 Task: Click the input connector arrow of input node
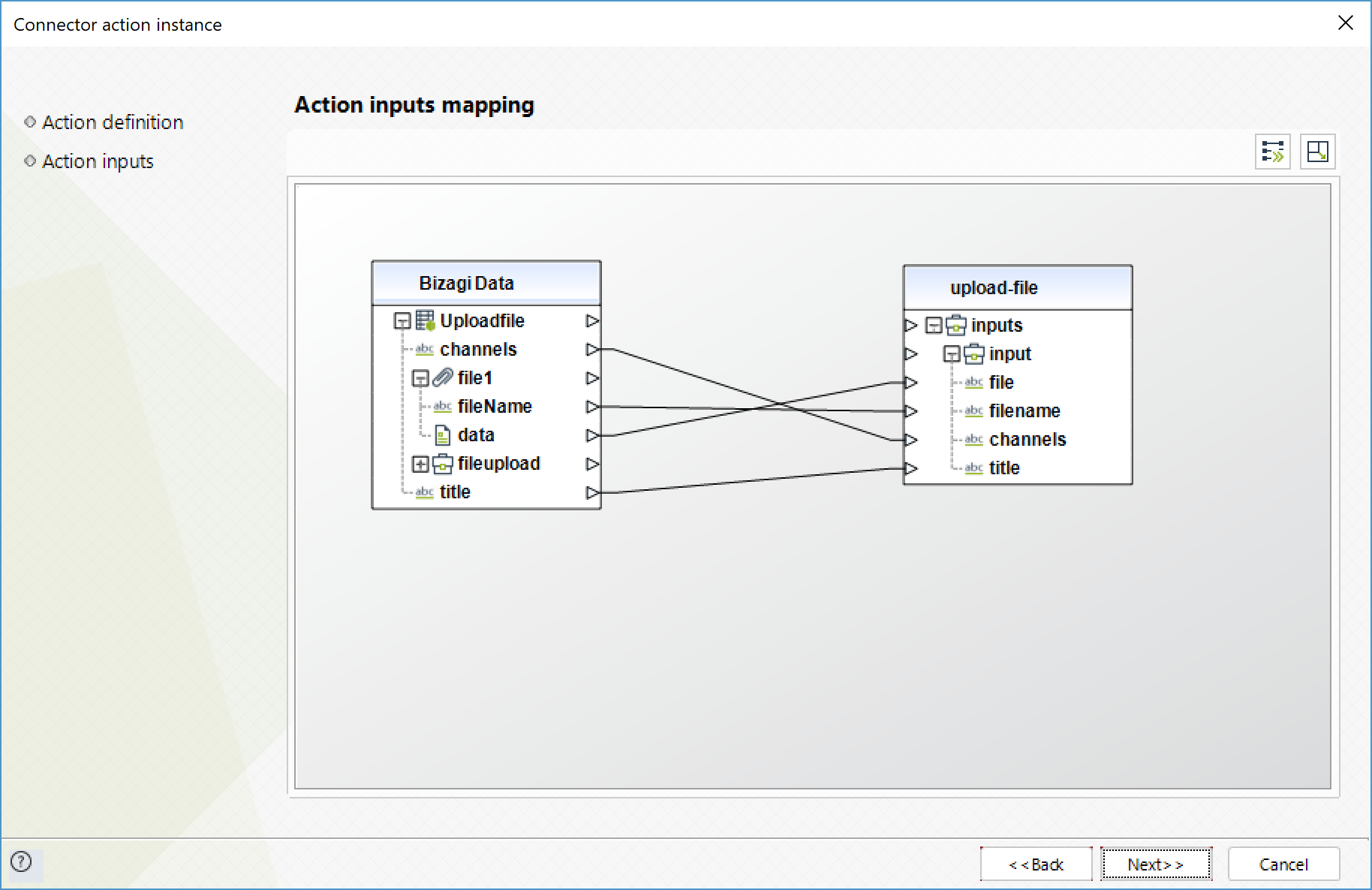[911, 354]
